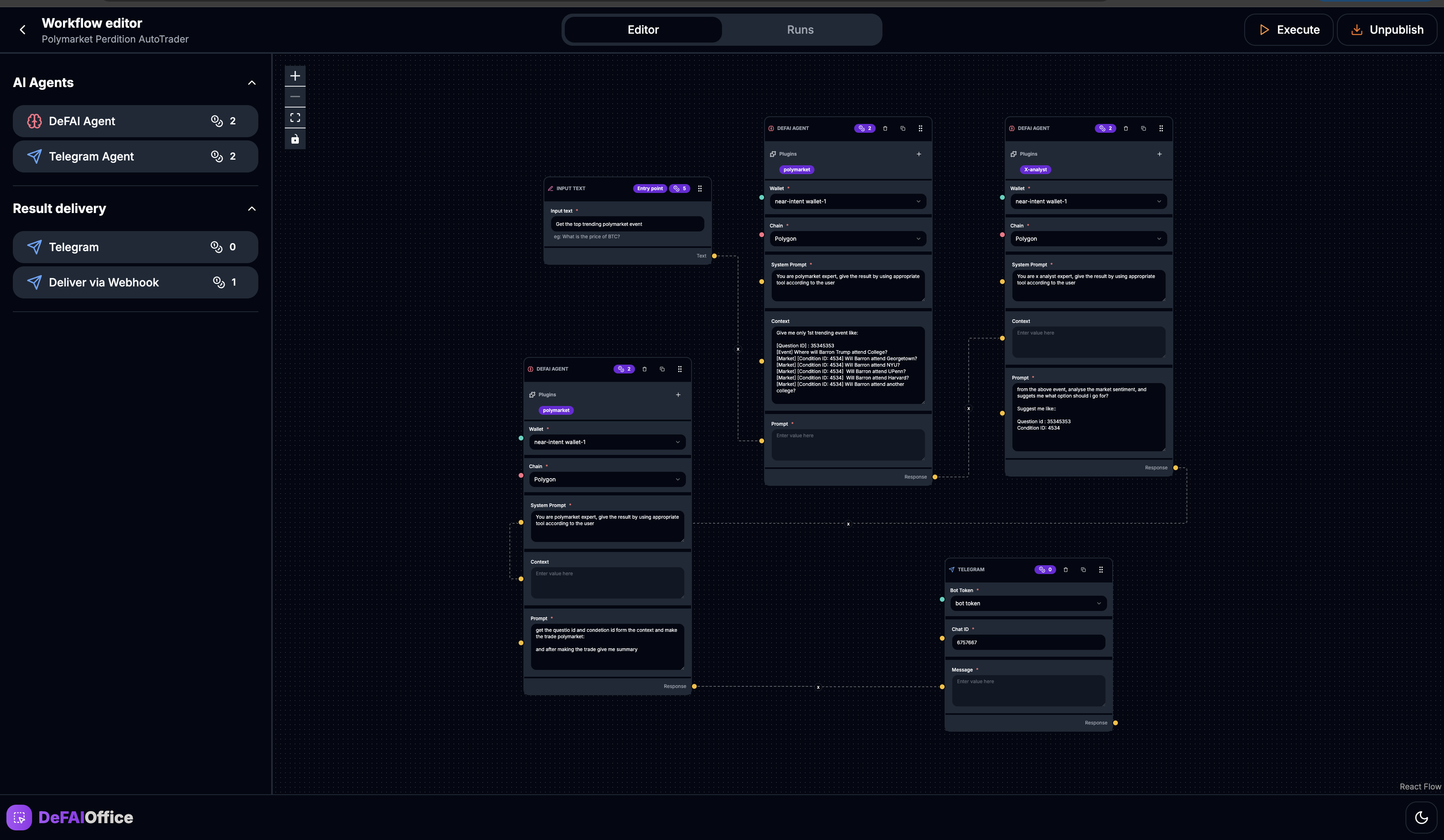
Task: Click the canvas zoom out minus button
Action: (x=295, y=97)
